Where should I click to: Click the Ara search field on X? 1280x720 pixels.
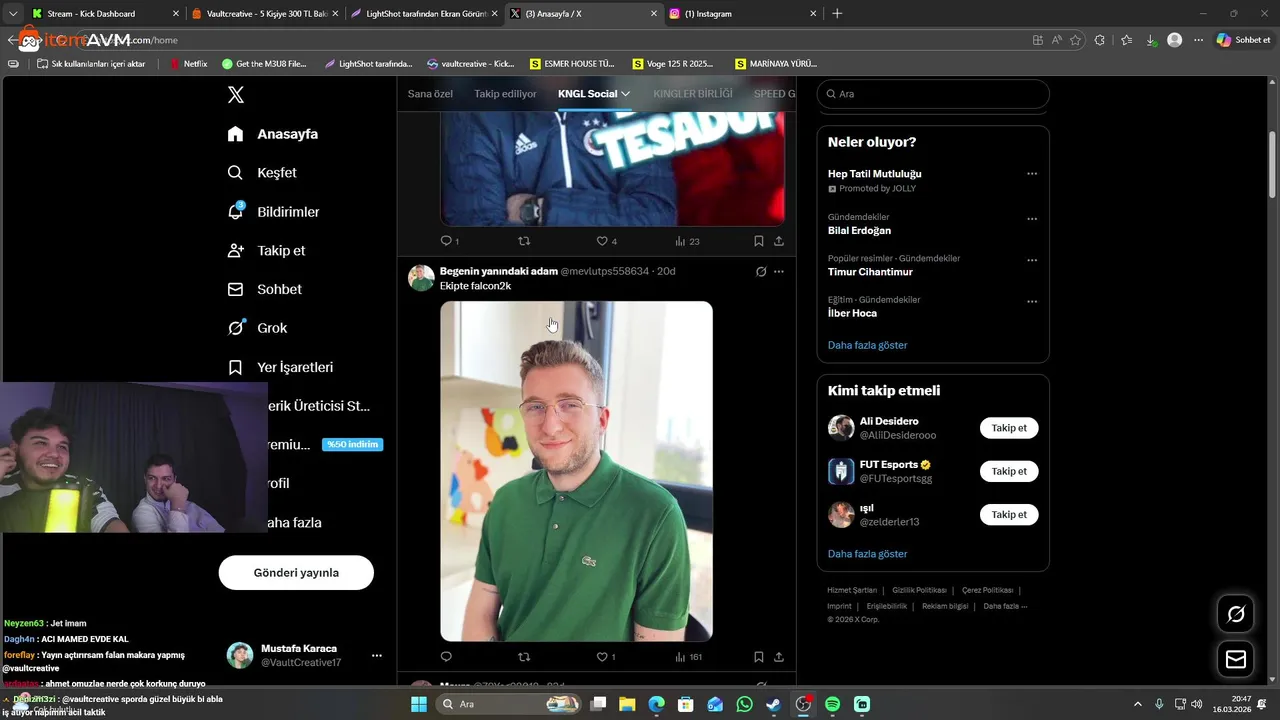(x=933, y=94)
